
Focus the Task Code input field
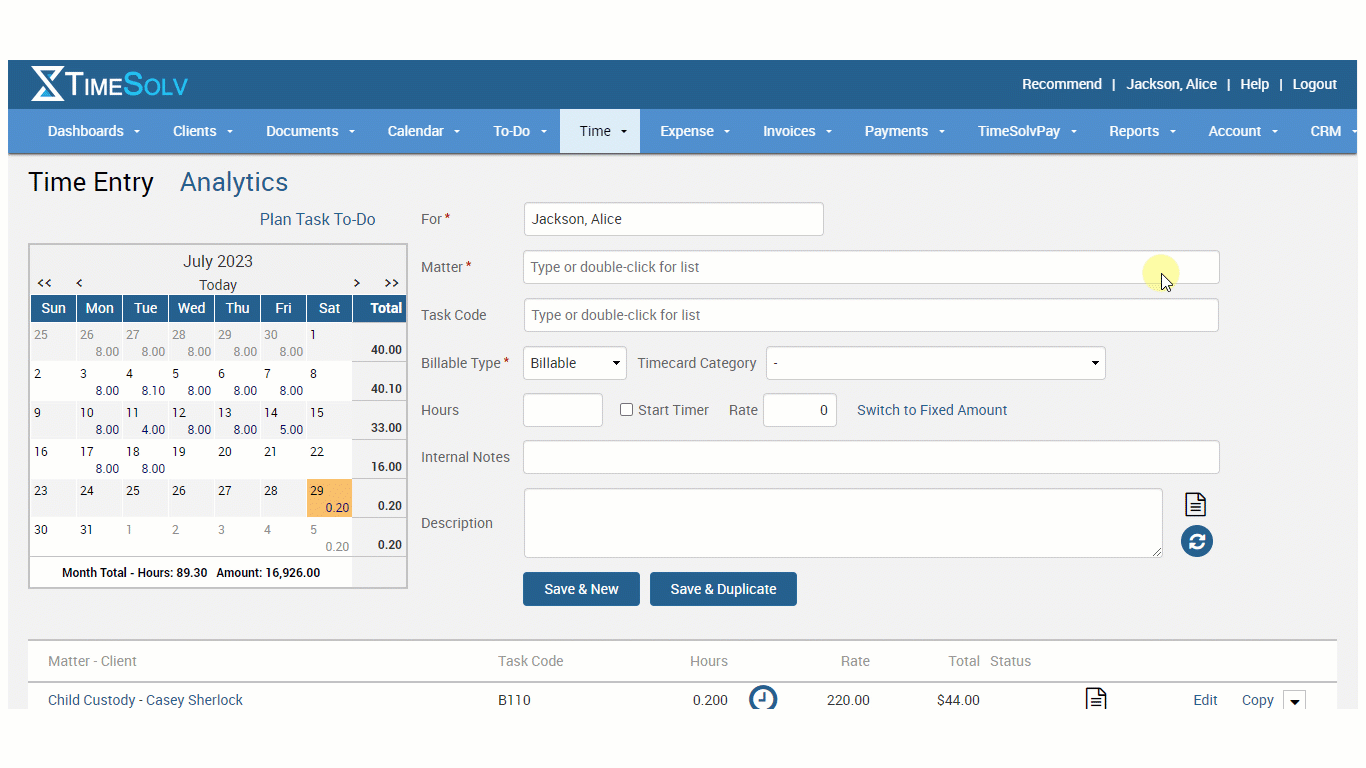click(x=871, y=315)
